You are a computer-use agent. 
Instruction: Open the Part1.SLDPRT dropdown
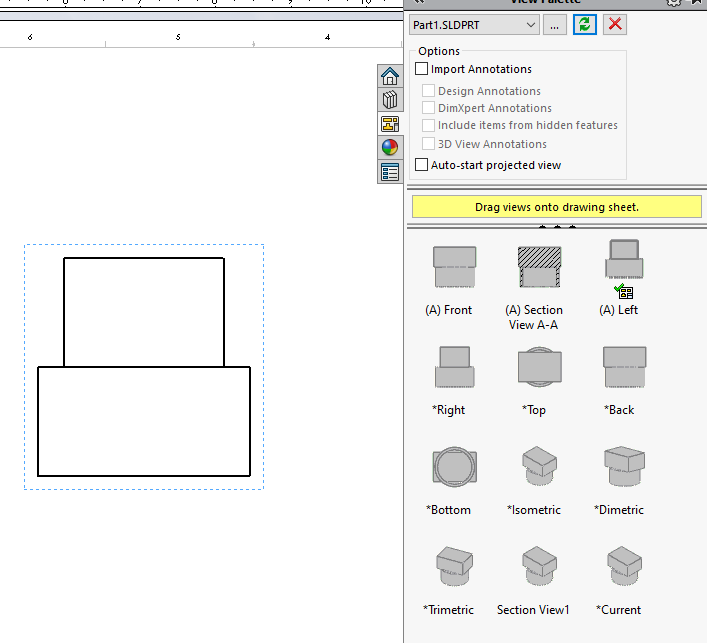coord(474,24)
